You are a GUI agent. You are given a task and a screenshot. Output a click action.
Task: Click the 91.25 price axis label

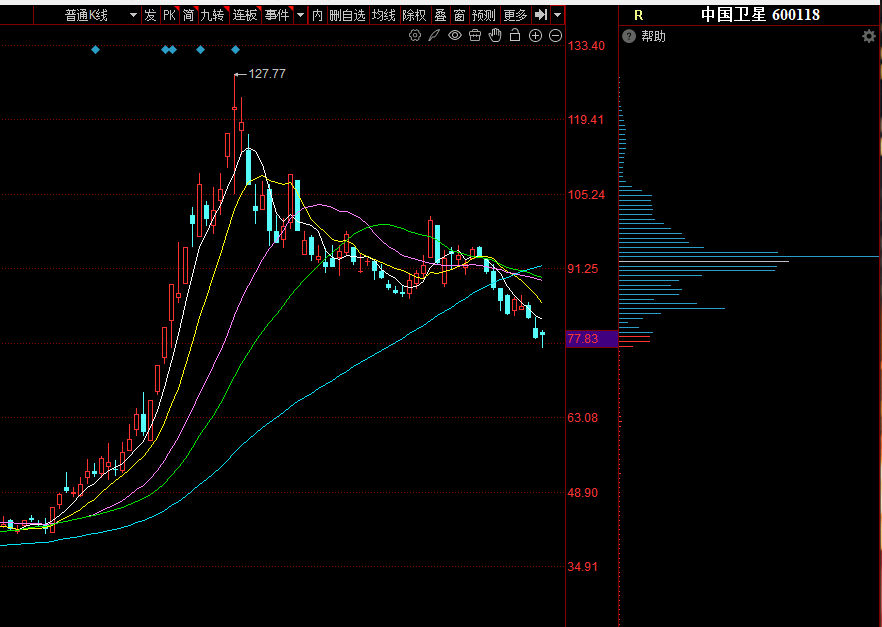[x=583, y=269]
